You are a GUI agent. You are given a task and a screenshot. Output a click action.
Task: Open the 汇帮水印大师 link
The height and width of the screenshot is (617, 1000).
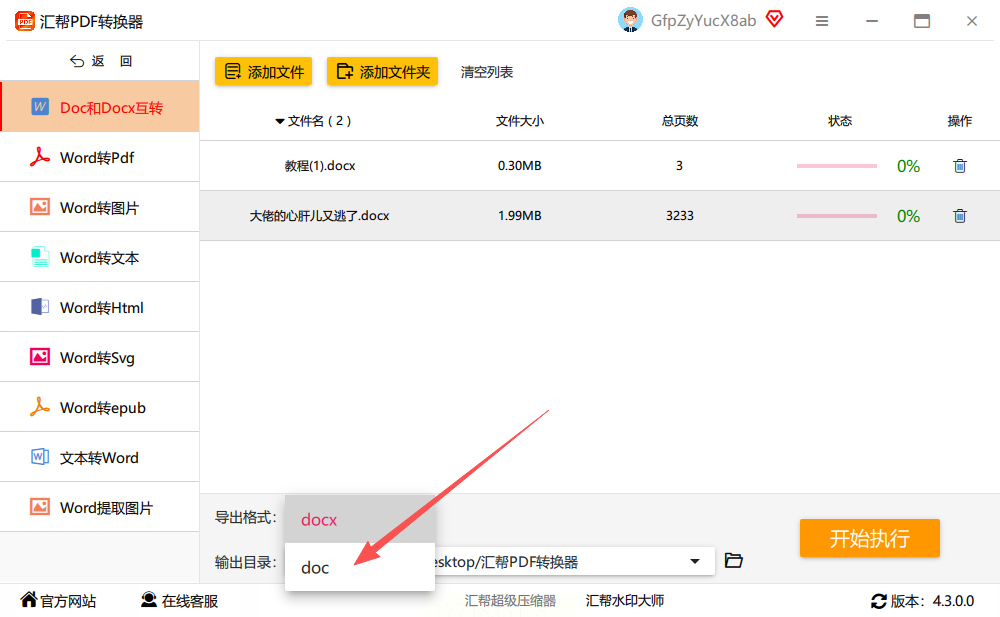[x=625, y=600]
